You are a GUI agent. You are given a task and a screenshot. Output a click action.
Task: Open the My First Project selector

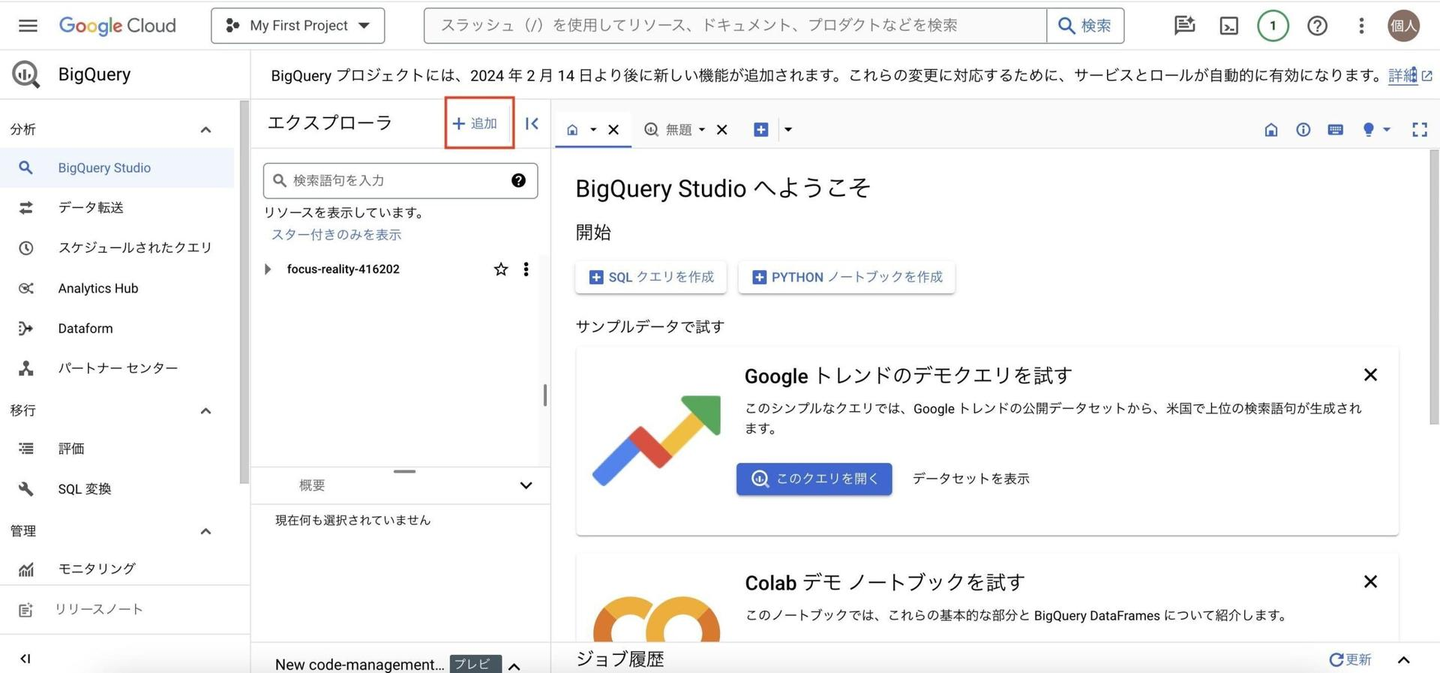[x=298, y=25]
